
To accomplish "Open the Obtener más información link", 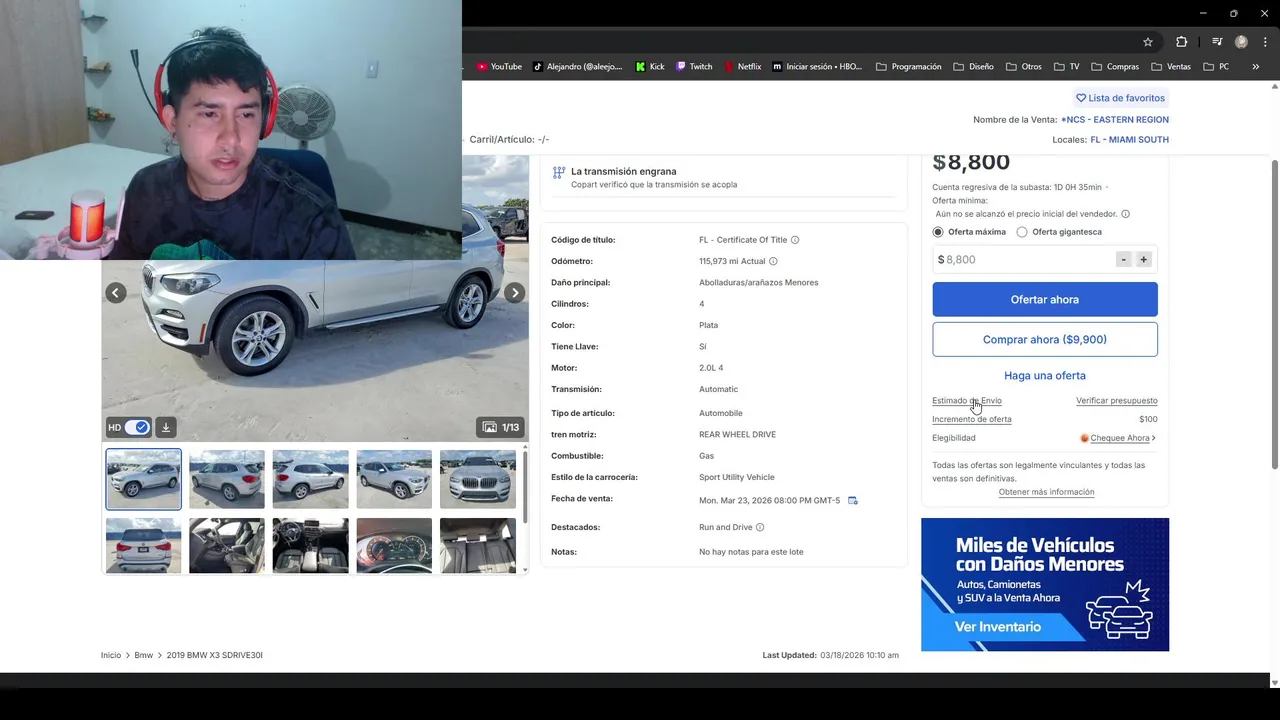I will pyautogui.click(x=1046, y=492).
